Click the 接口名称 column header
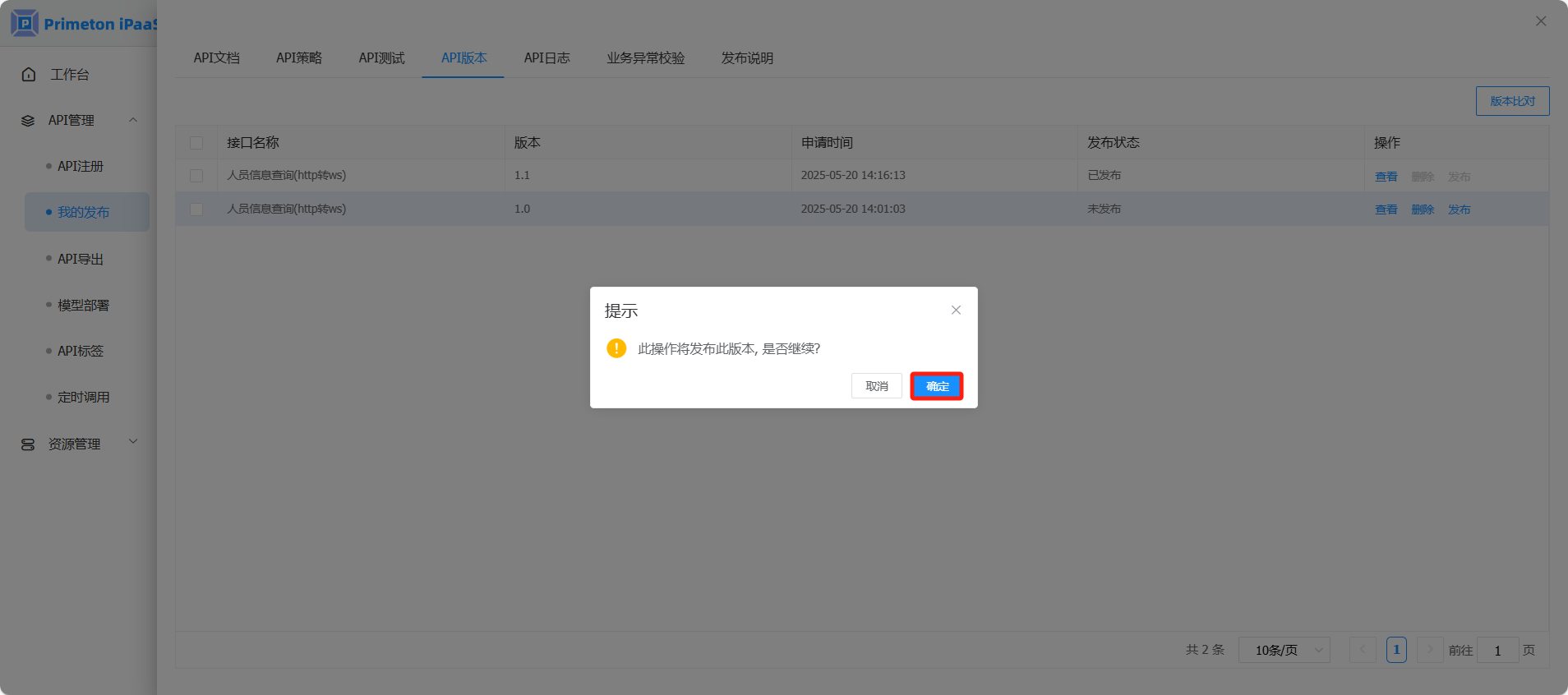 (x=253, y=143)
